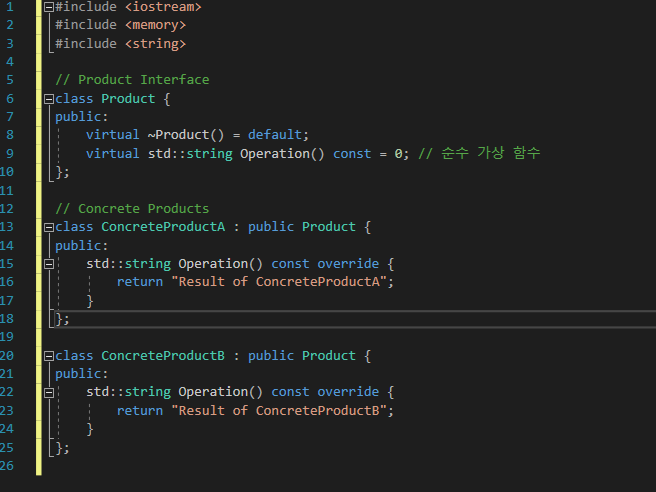Click string "Result of ConcreteProductA"
Screen dimensions: 656x492
click(279, 282)
